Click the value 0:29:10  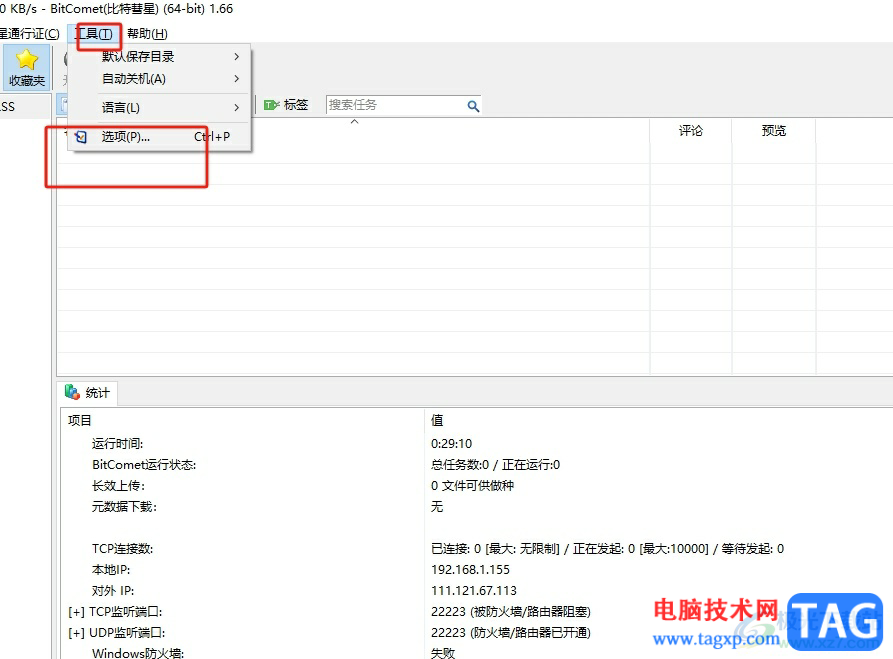point(452,444)
